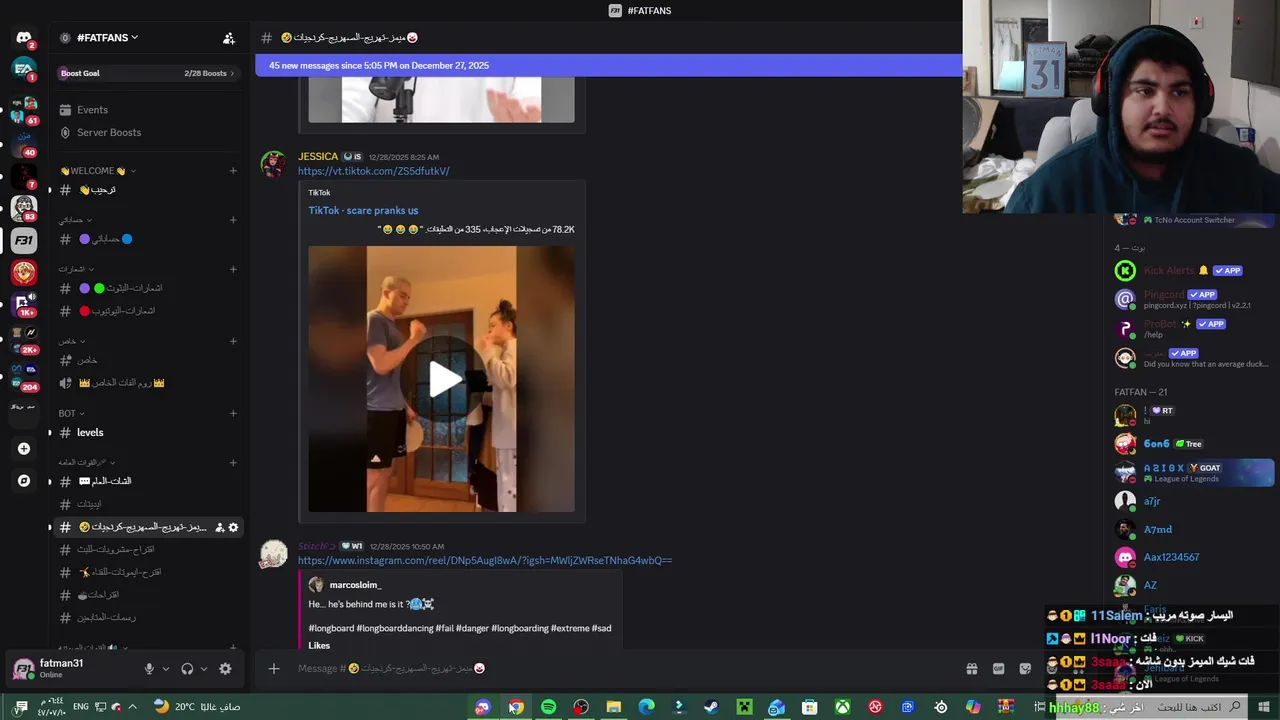This screenshot has height=720, width=1280.
Task: Open Discord direct messages home icon
Action: [x=24, y=38]
